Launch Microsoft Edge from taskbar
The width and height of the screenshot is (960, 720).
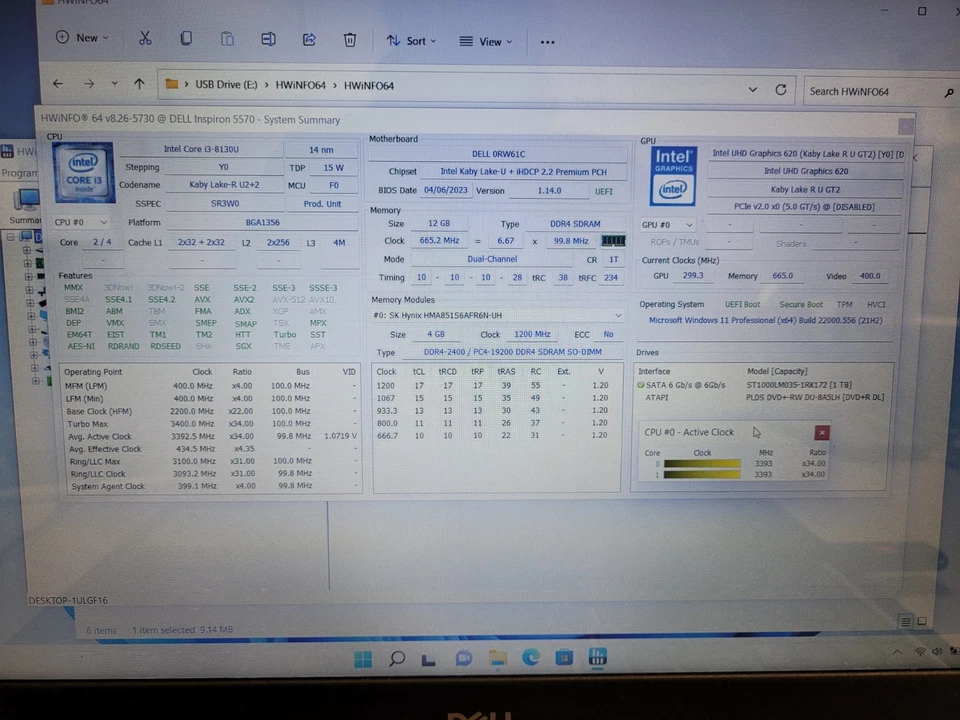[x=531, y=658]
